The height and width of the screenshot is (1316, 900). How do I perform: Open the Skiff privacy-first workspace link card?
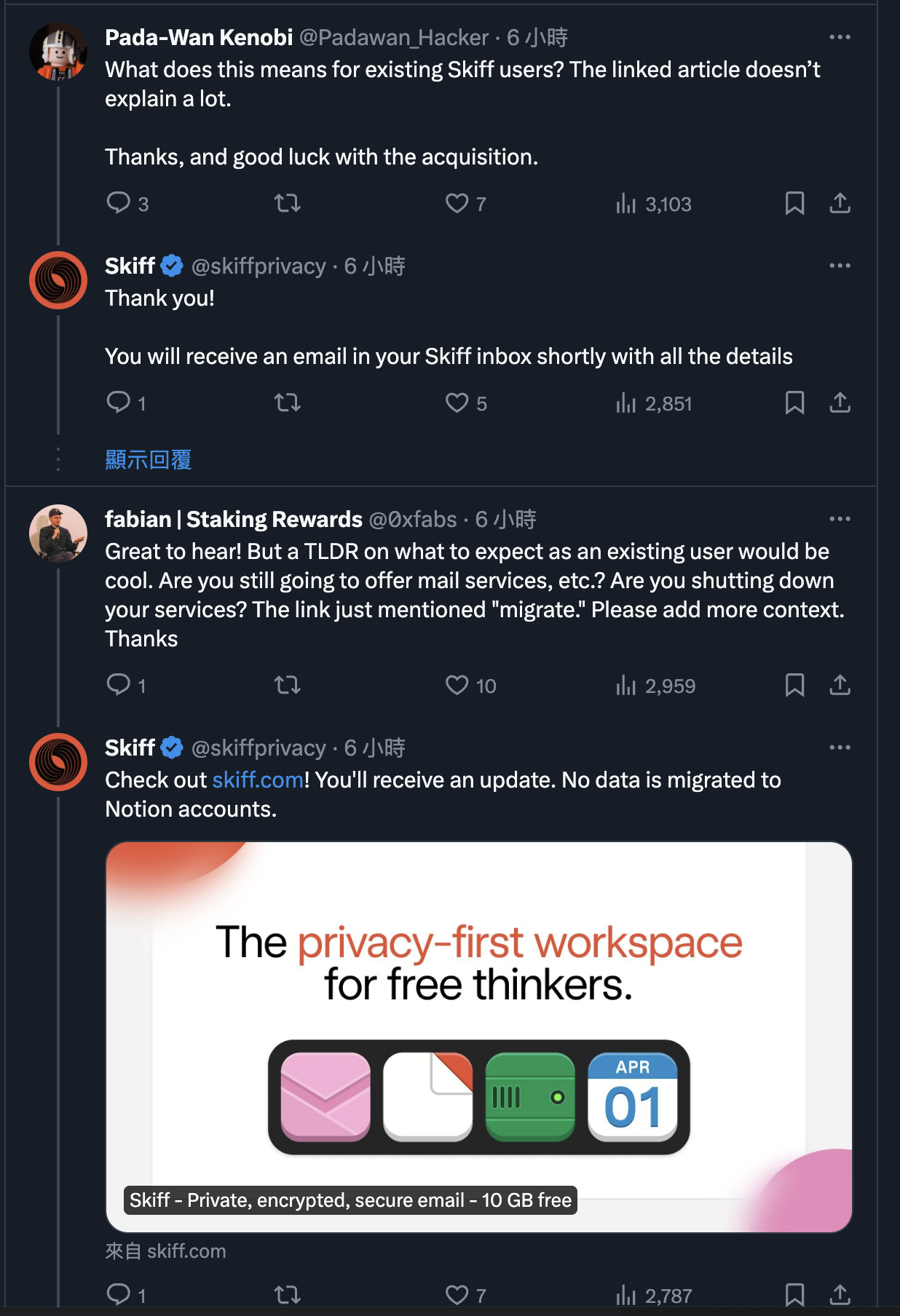[479, 1036]
